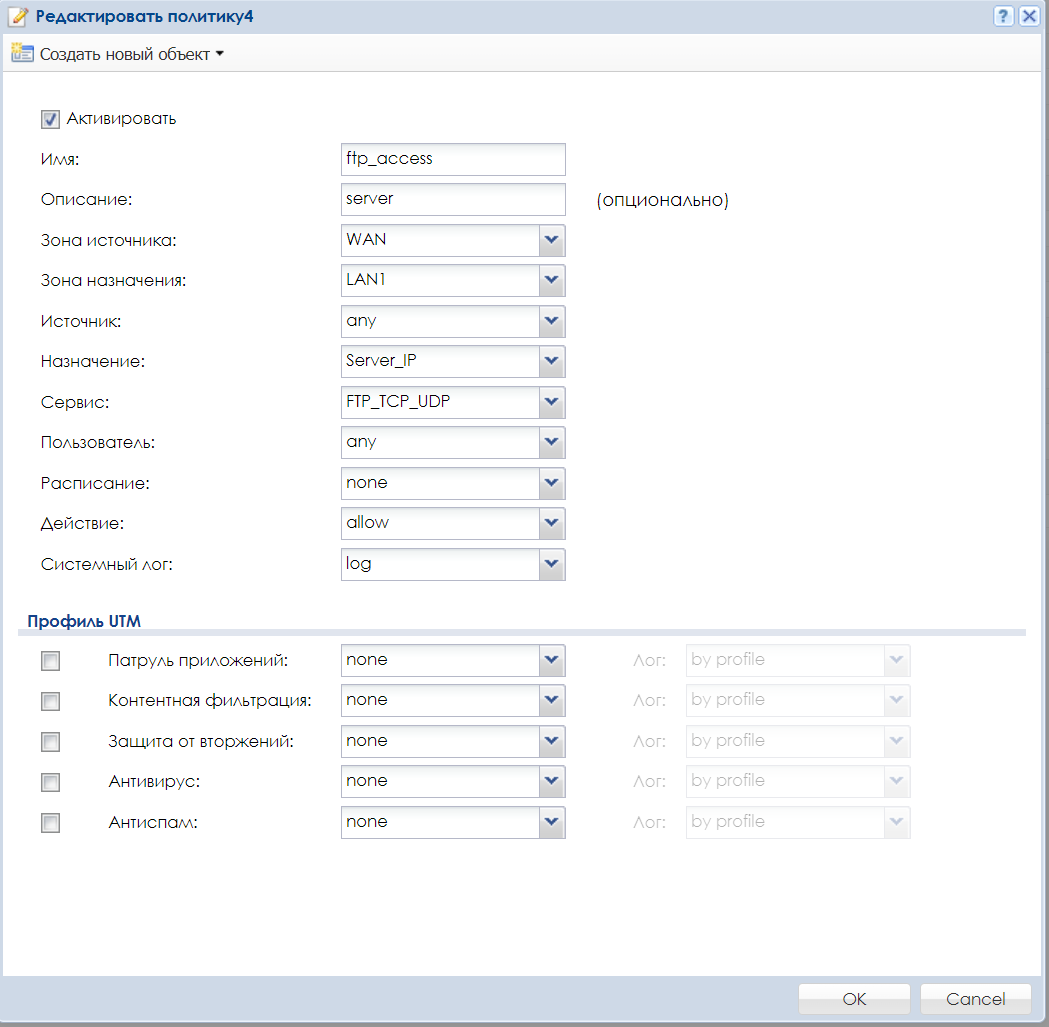Click the allow action value field
The image size is (1049, 1027).
[x=440, y=523]
